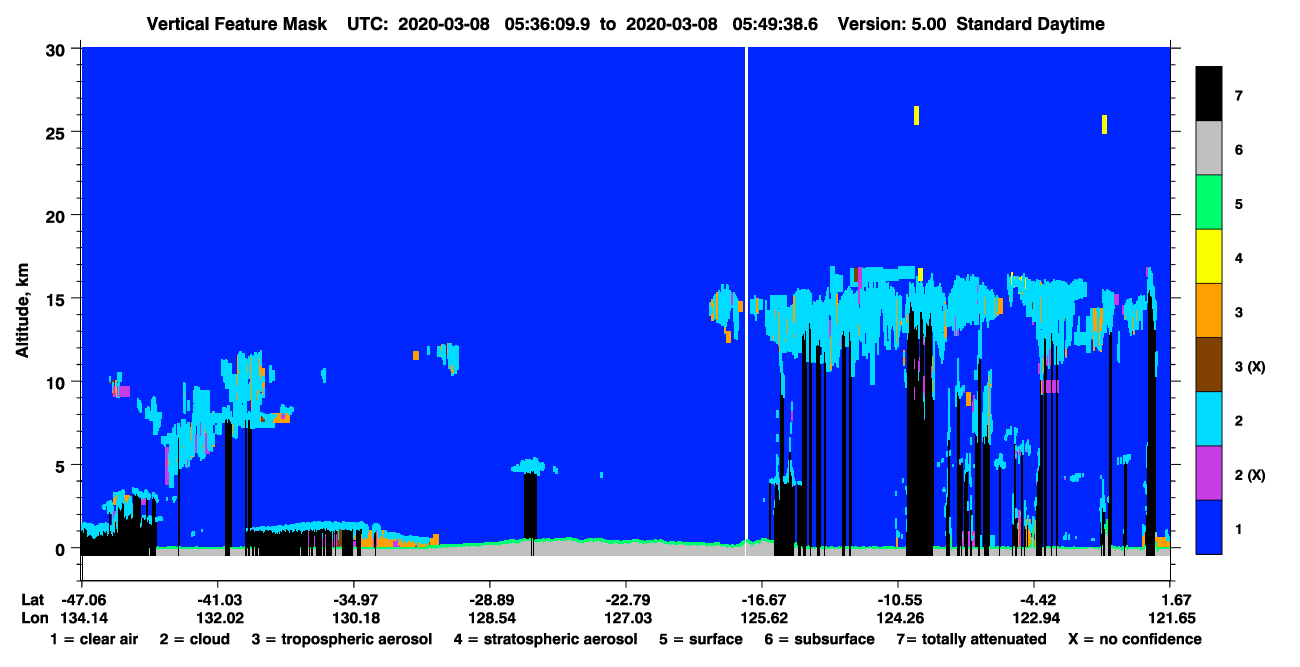Click the end time '05:49:38.6' in title
This screenshot has width=1300, height=667.
tap(775, 24)
